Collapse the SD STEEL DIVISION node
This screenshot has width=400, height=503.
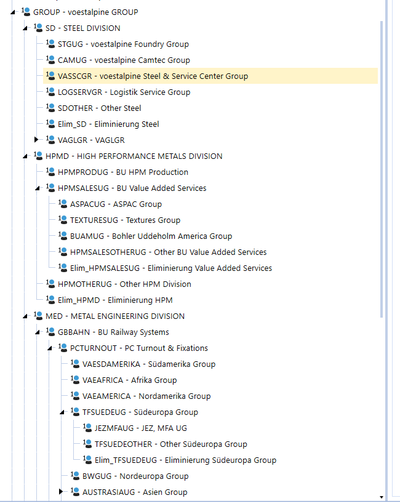point(25,28)
